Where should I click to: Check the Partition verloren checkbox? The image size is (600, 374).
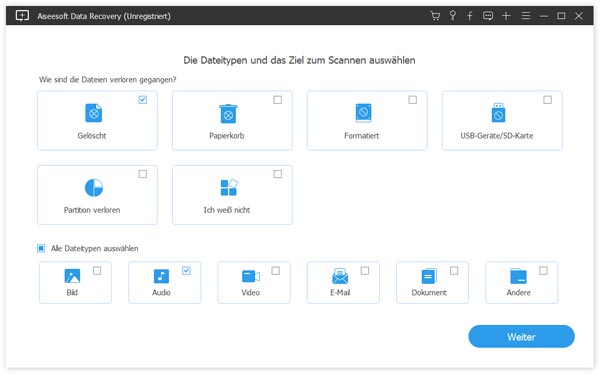coord(143,174)
